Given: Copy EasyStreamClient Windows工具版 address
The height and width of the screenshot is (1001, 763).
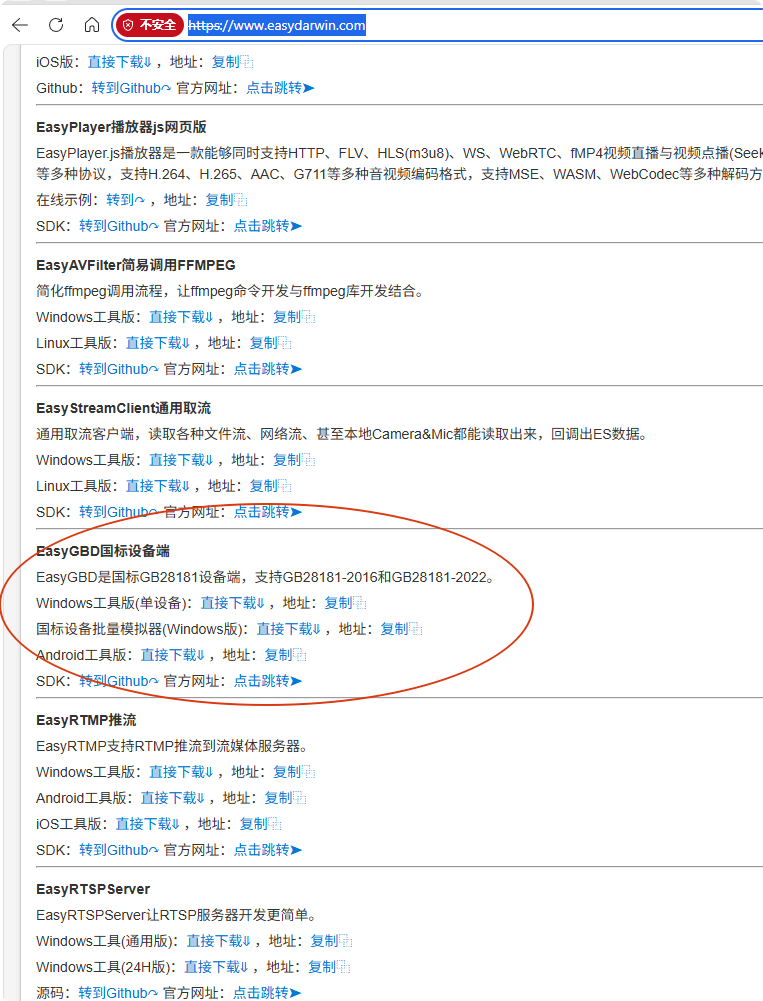Looking at the screenshot, I should 294,460.
